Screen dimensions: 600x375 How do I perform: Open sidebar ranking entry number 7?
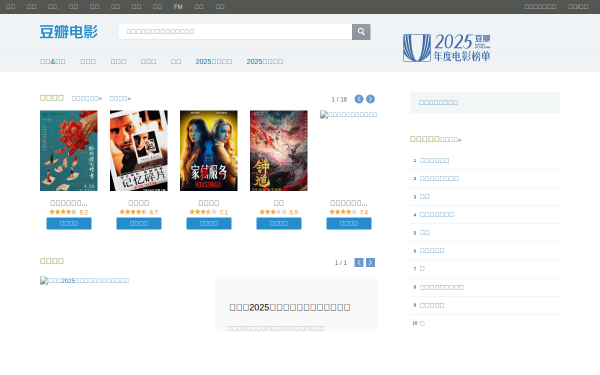pyautogui.click(x=422, y=269)
